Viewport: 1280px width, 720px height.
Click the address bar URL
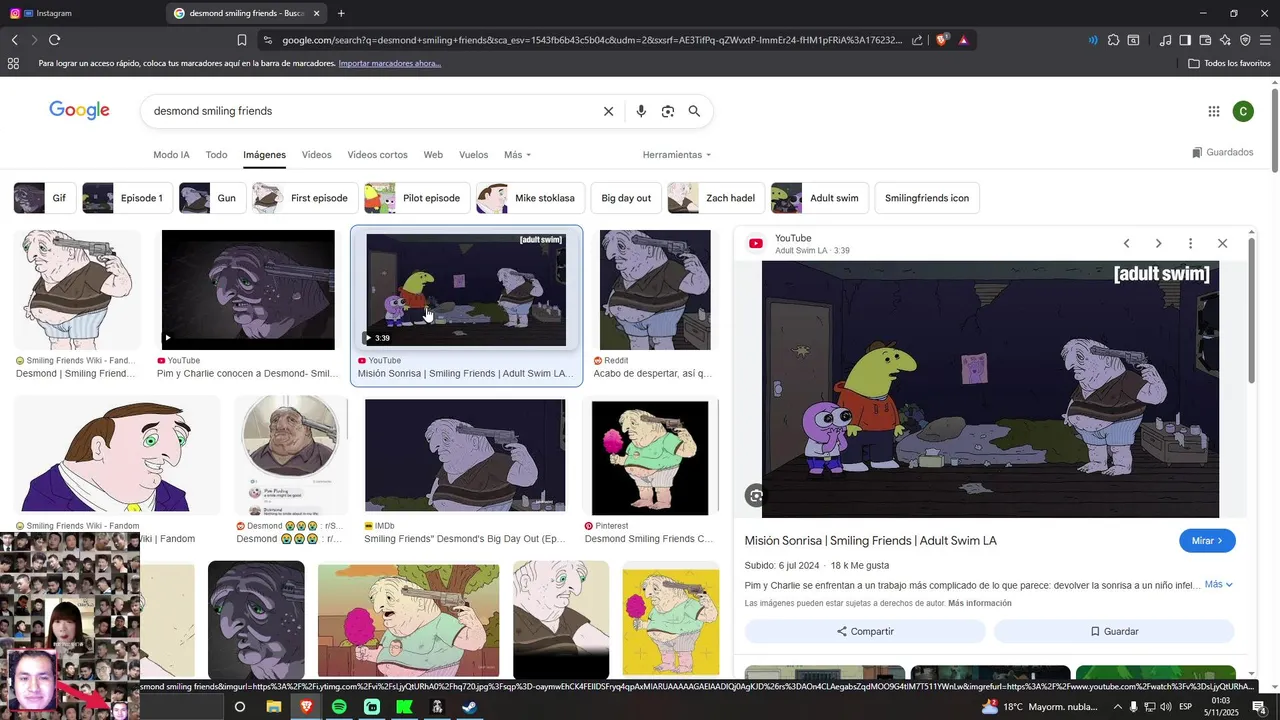pyautogui.click(x=591, y=40)
